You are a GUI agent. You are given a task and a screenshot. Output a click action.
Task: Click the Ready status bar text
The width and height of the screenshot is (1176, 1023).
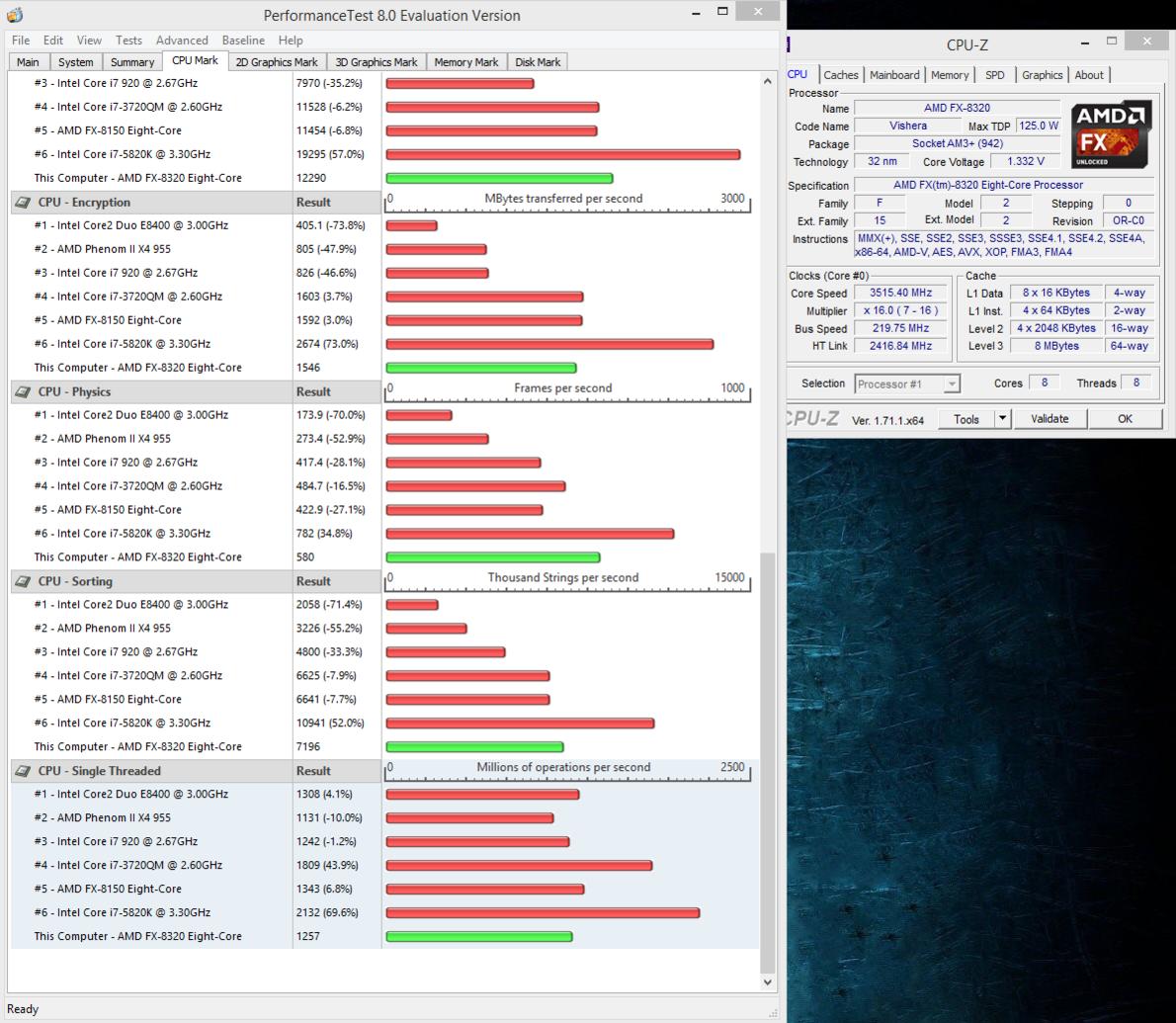point(23,1009)
